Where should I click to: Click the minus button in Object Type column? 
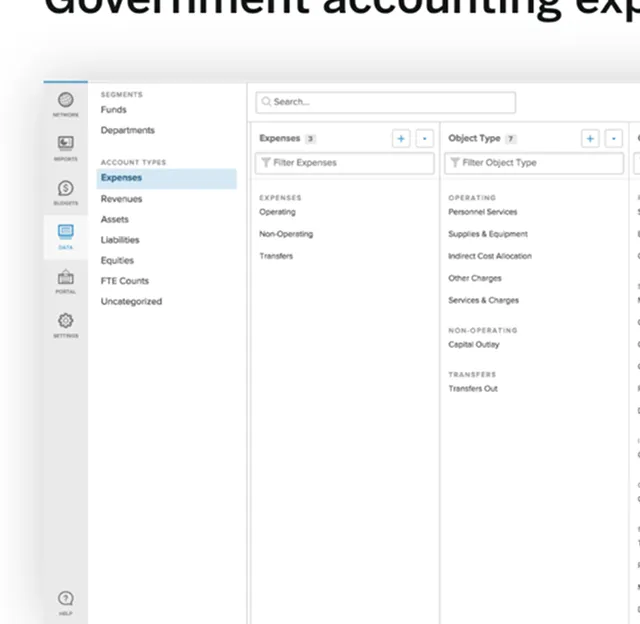point(613,139)
